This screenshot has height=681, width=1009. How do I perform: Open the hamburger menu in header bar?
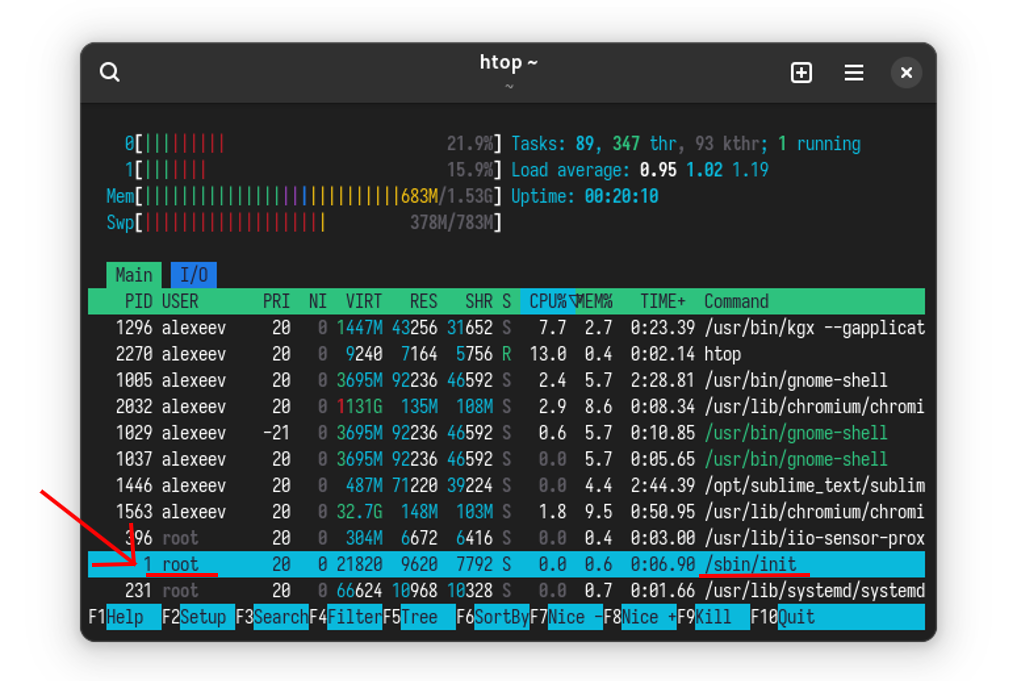(x=854, y=72)
